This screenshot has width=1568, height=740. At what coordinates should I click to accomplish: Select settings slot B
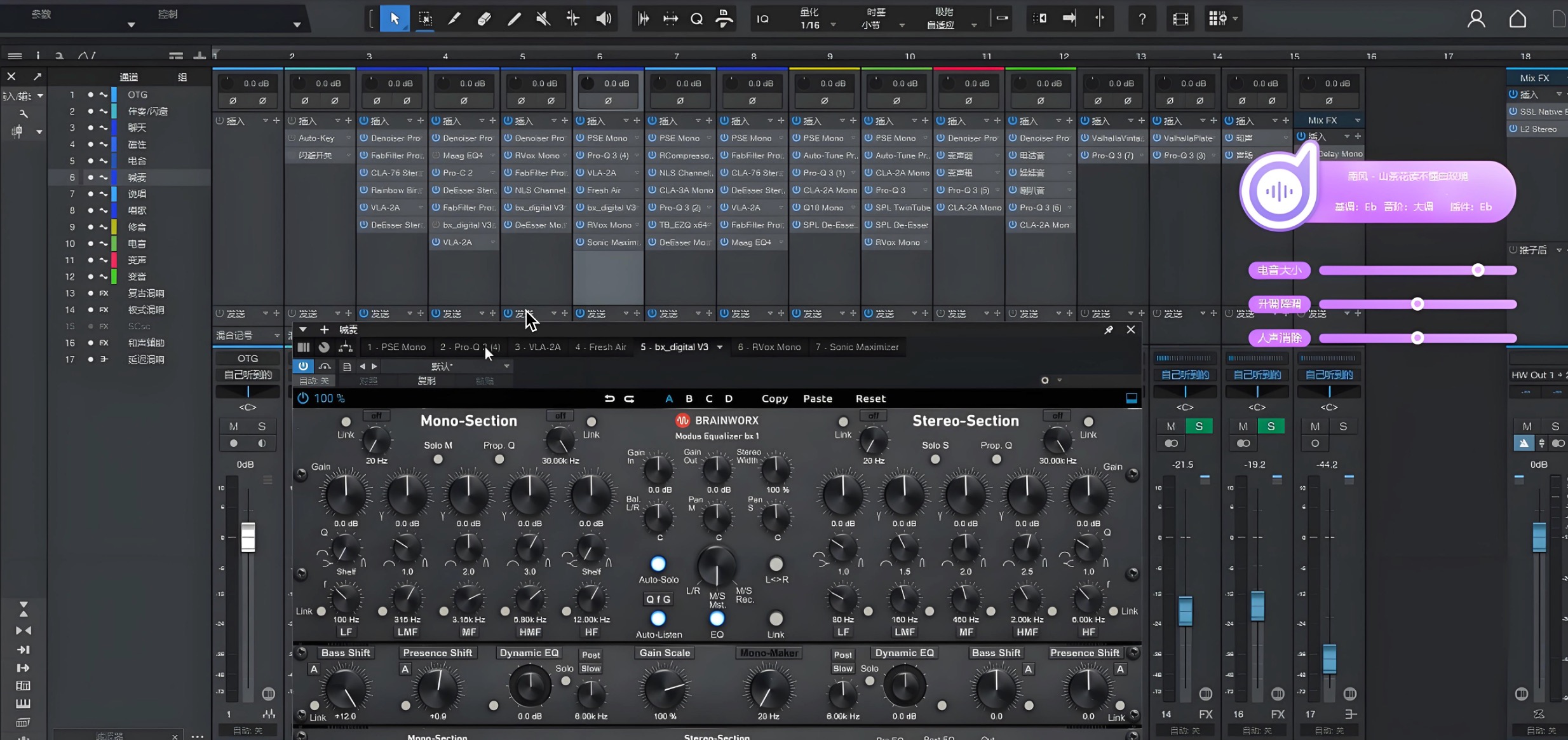[x=689, y=399]
